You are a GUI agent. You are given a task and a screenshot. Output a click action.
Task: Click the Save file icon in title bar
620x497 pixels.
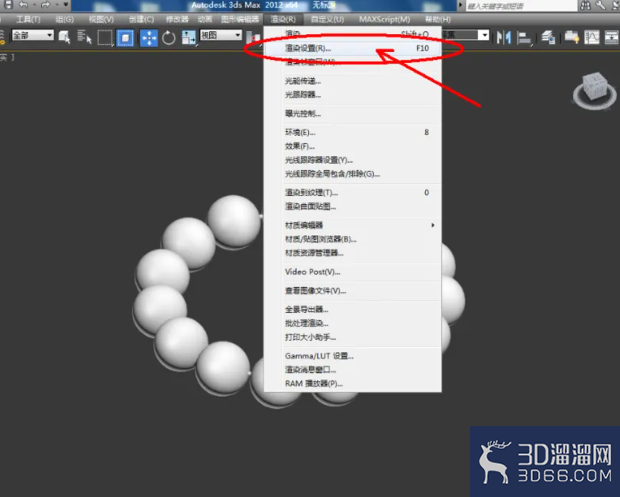[8, 4]
